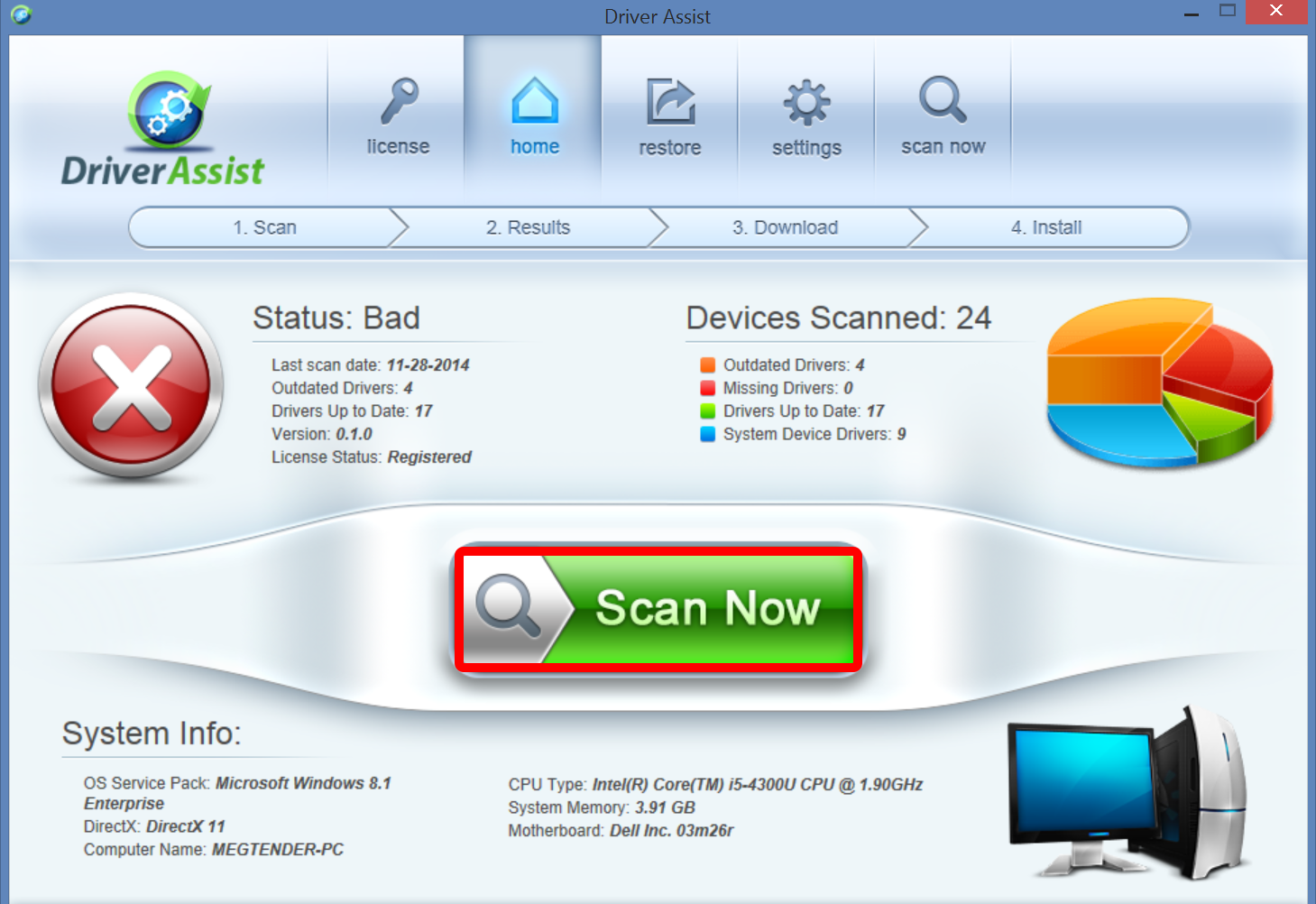The width and height of the screenshot is (1316, 904).
Task: Click 'Missing Drivers: 0' legend text
Action: coord(788,388)
